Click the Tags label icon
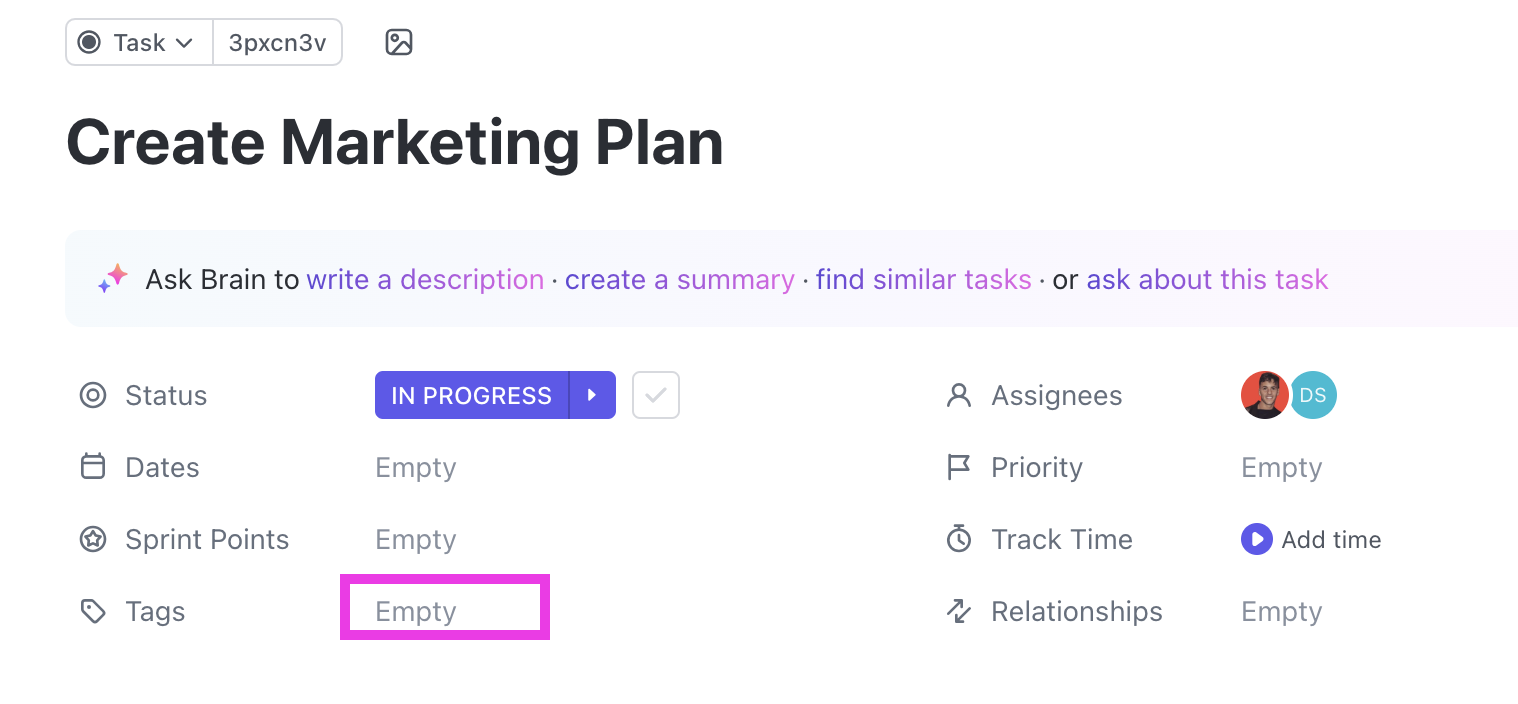The image size is (1518, 704). 93,612
